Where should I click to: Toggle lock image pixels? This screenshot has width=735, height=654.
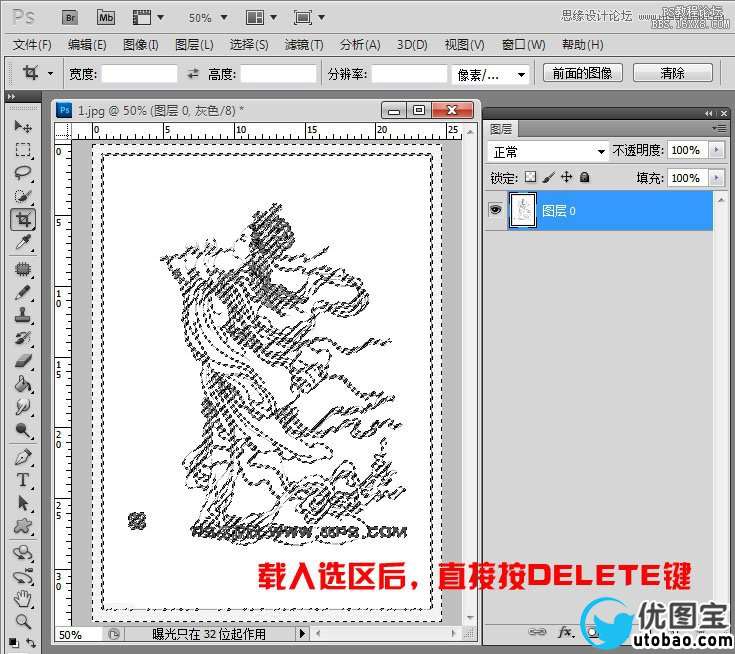548,177
